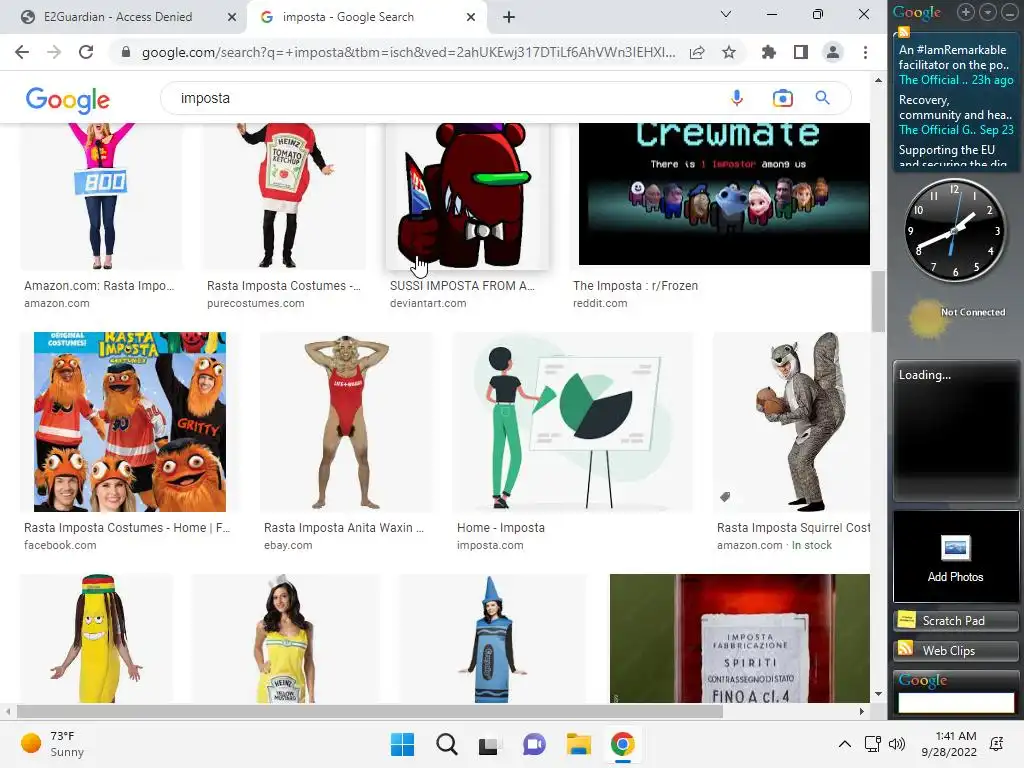Click the reddit.com source text
The width and height of the screenshot is (1024, 768).
600,303
